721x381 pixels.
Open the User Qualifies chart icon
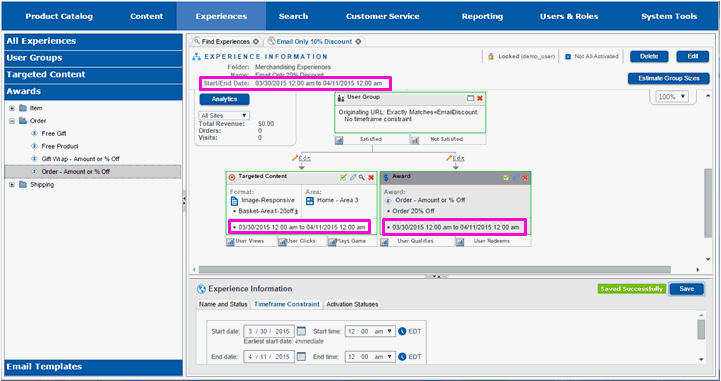[384, 242]
